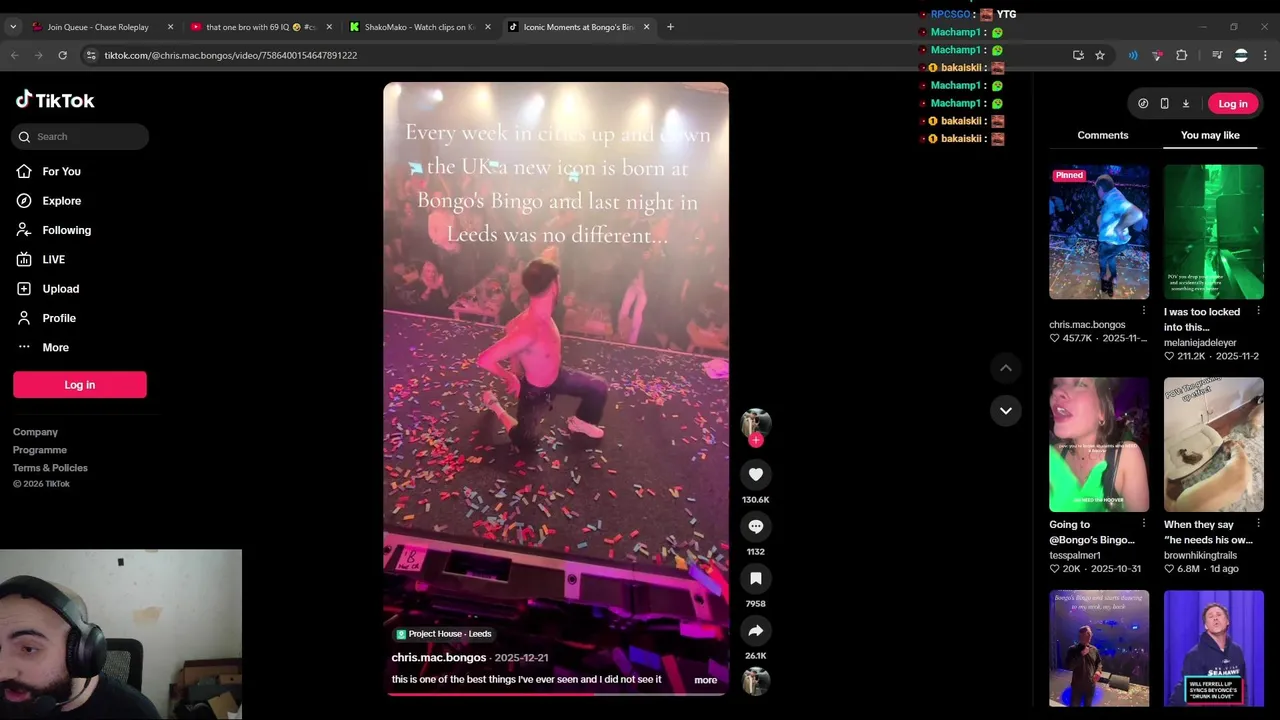
Task: Switch to 'that one bro with 69 IQ' tab
Action: click(x=260, y=27)
